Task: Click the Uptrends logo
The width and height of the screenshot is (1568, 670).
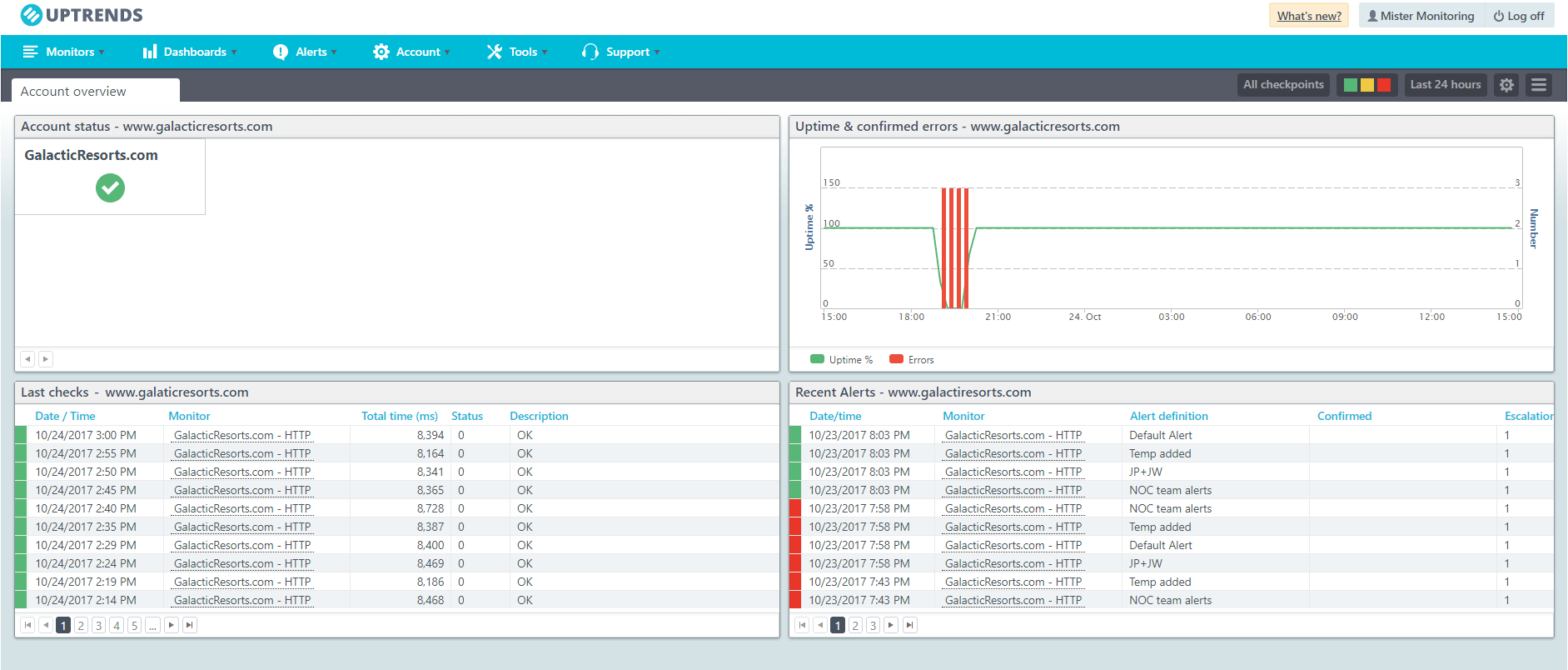Action: coord(82,15)
